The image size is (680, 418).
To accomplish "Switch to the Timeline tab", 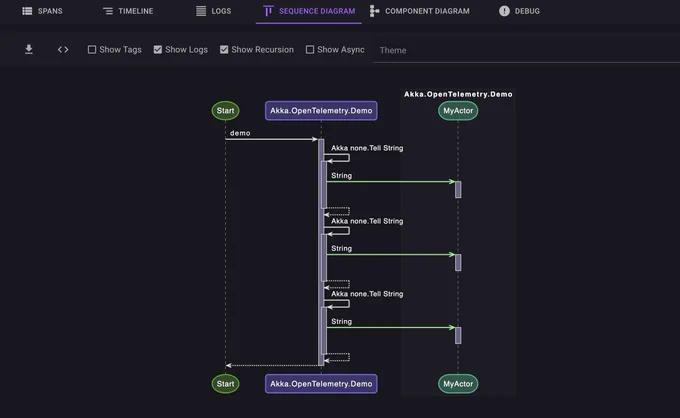I will [128, 11].
